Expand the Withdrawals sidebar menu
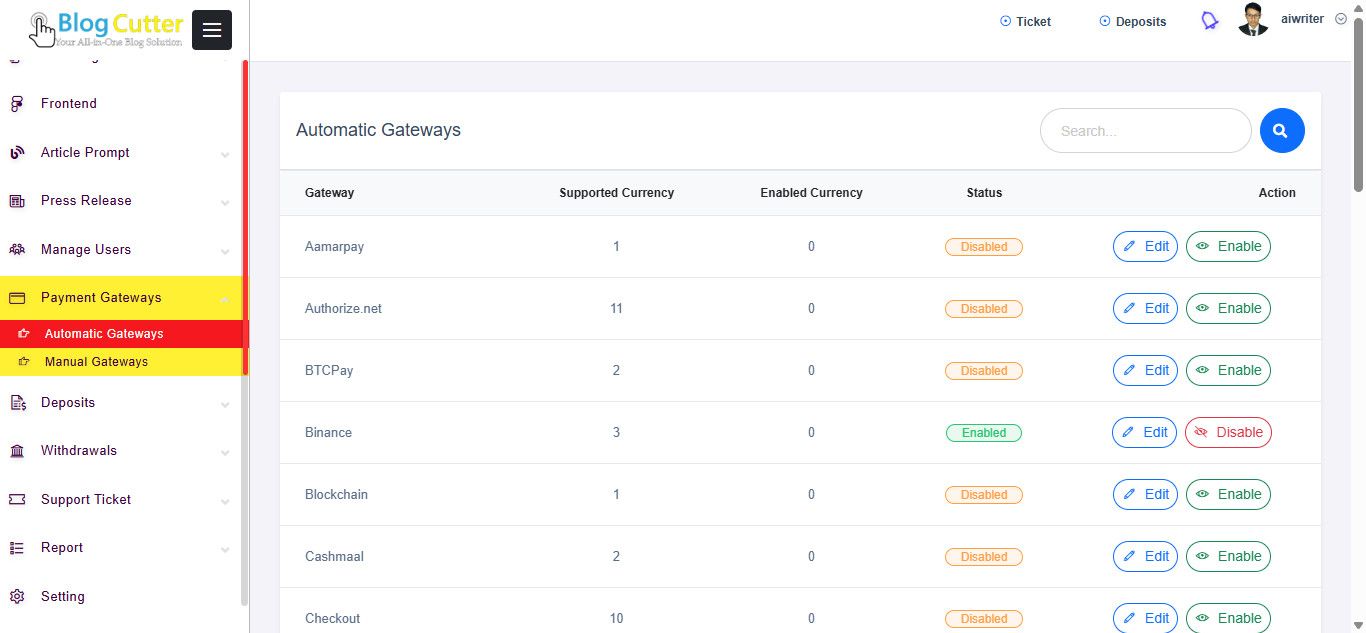The width and height of the screenshot is (1366, 633). point(79,451)
